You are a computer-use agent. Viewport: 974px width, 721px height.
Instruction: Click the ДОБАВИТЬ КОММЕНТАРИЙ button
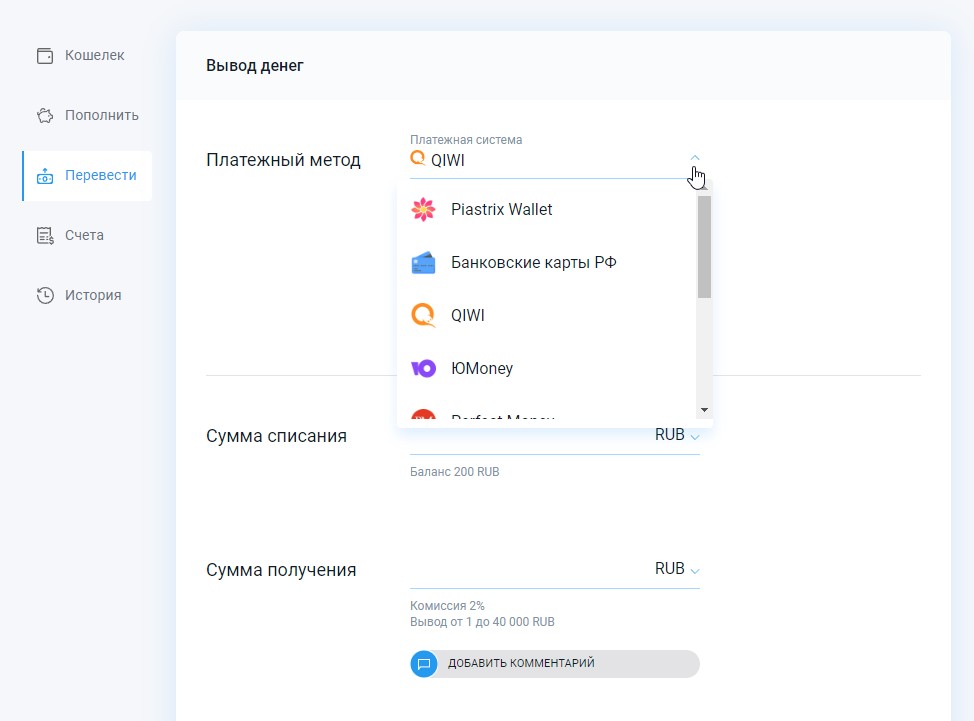point(555,664)
